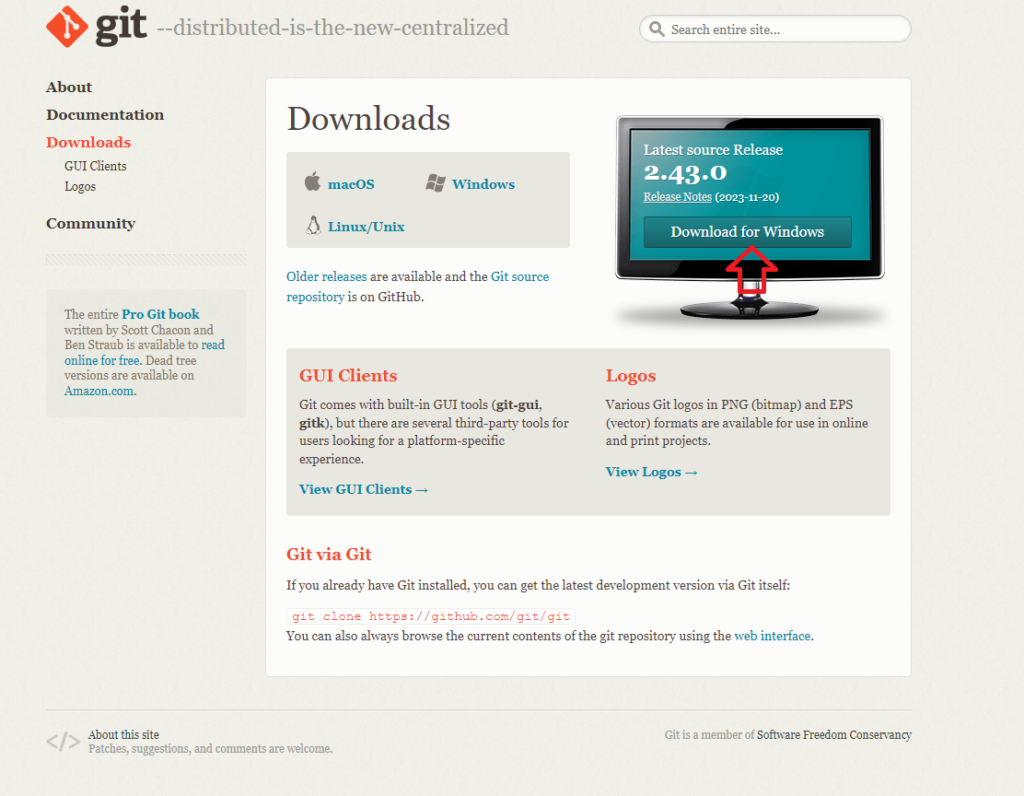Screen dimensions: 1024x796
Task: Click the distributed-is-the-new-centralized tagline
Action: 332,27
